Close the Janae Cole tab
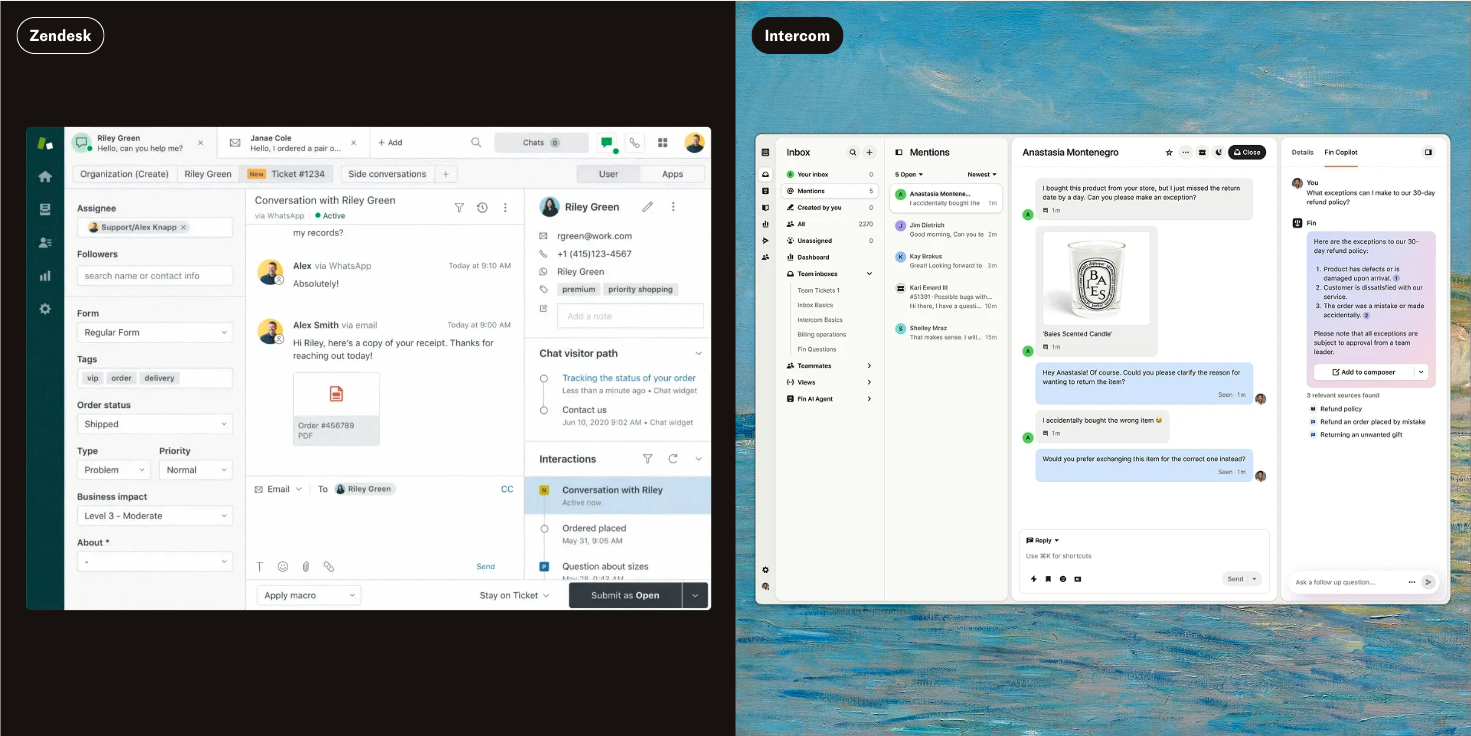The height and width of the screenshot is (736, 1471). coord(354,143)
